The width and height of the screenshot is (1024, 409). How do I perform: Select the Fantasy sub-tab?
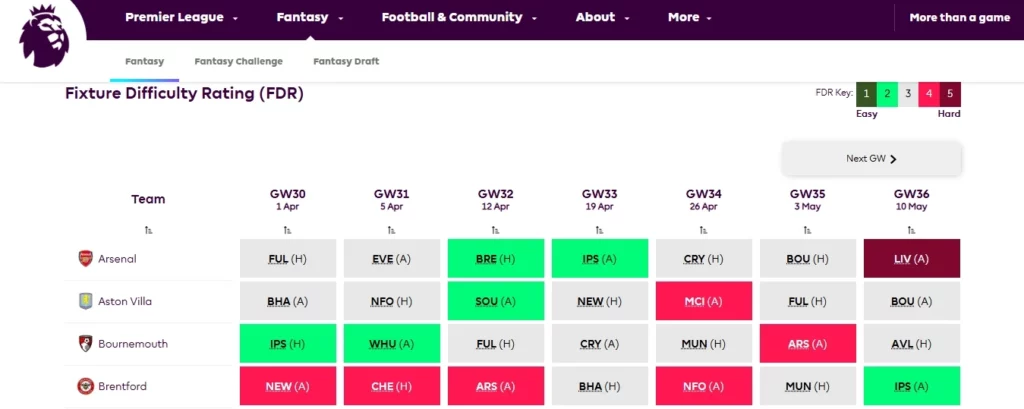tap(144, 61)
